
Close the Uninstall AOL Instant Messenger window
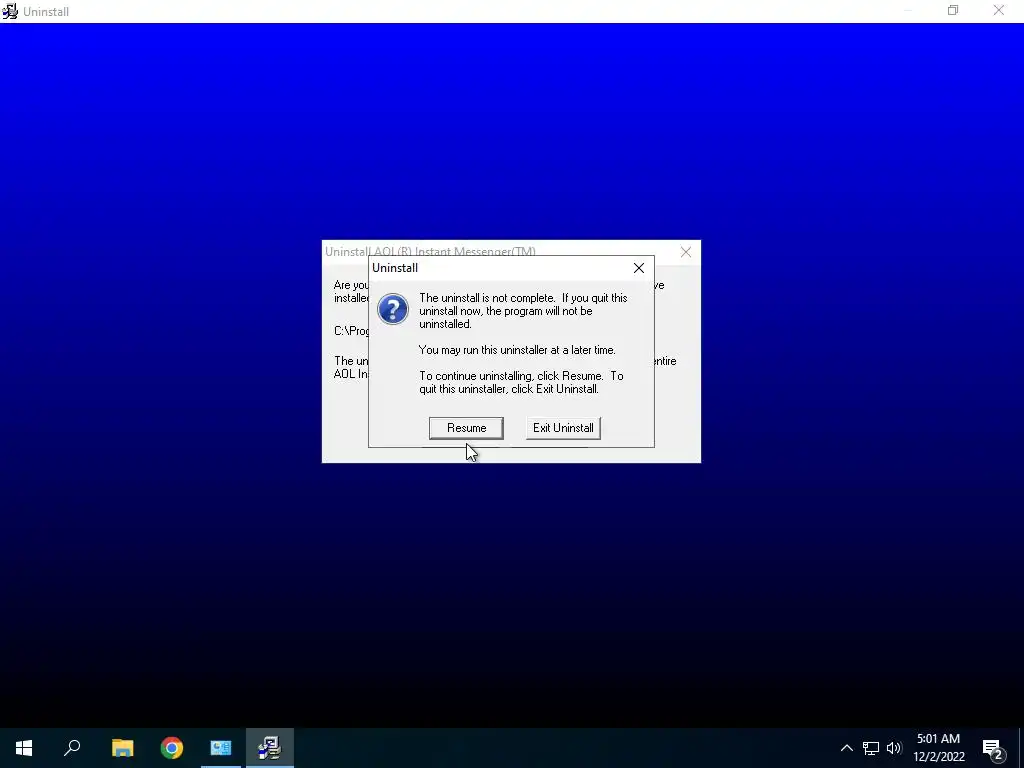686,252
